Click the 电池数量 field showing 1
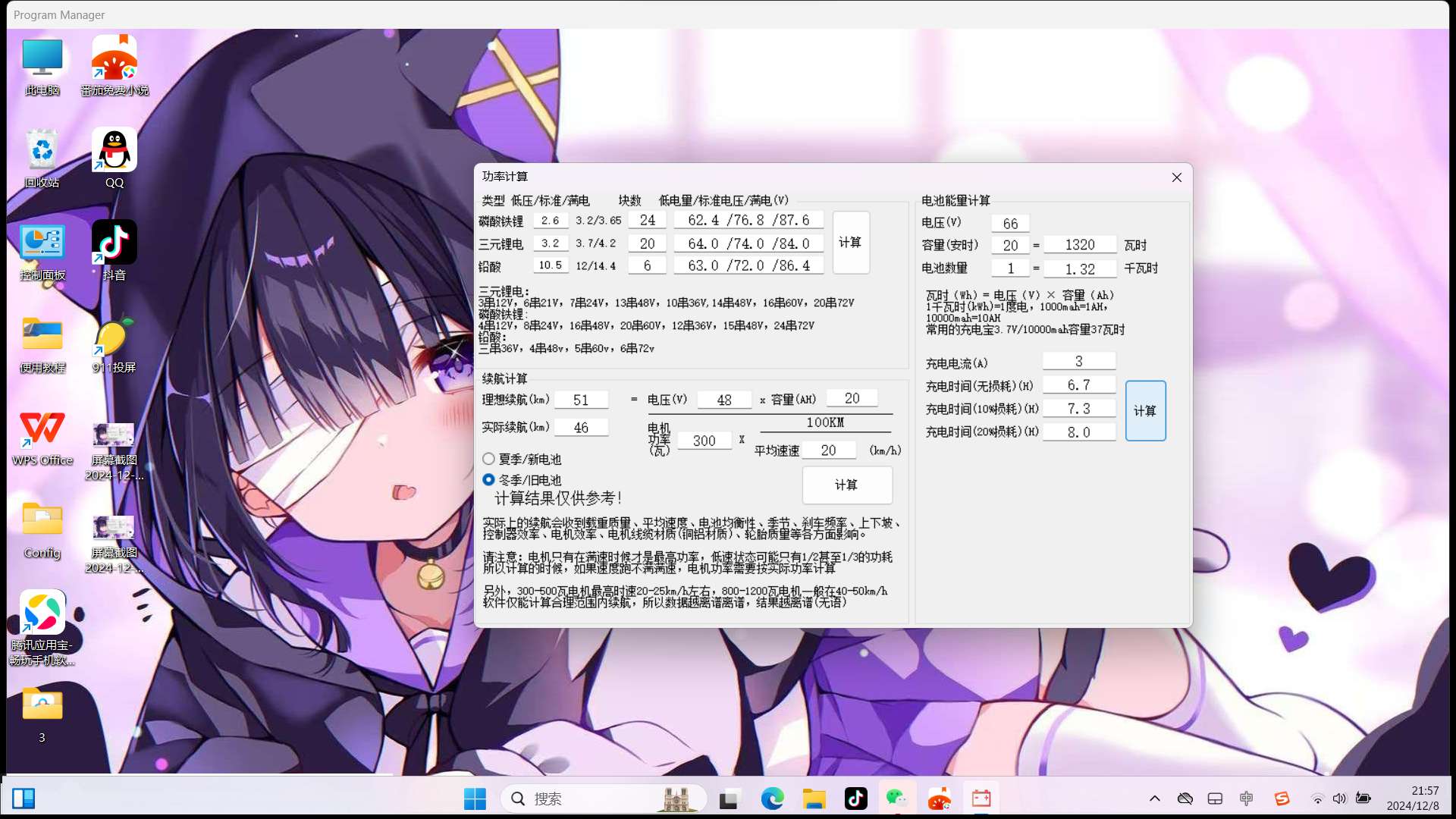 (1010, 268)
